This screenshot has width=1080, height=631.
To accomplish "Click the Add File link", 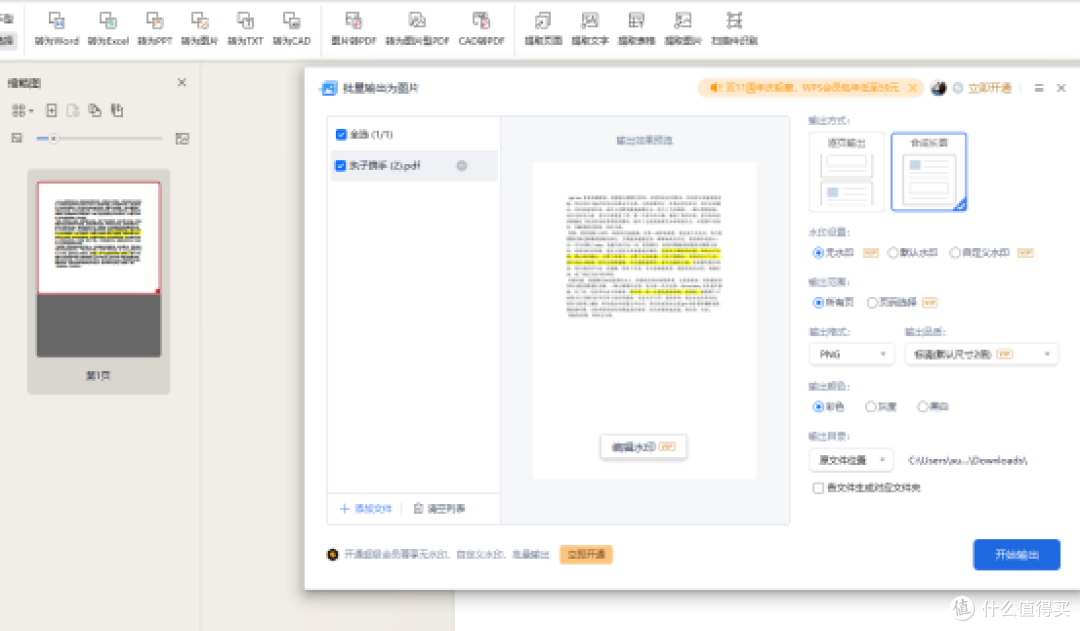I will click(x=366, y=508).
